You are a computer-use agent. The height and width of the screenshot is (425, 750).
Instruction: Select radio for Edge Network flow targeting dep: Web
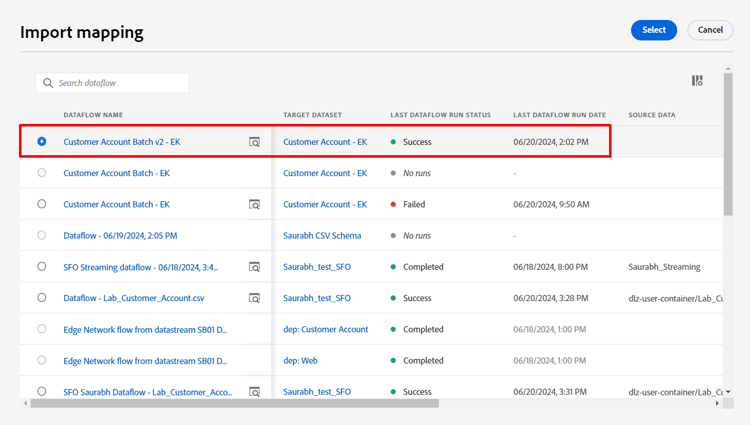pyautogui.click(x=42, y=360)
